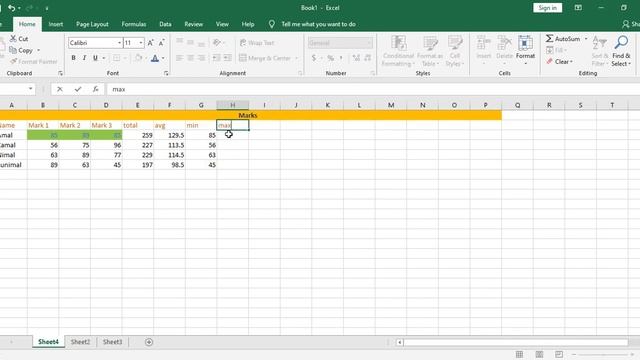Expand the font color dropdown arrow

point(163,58)
